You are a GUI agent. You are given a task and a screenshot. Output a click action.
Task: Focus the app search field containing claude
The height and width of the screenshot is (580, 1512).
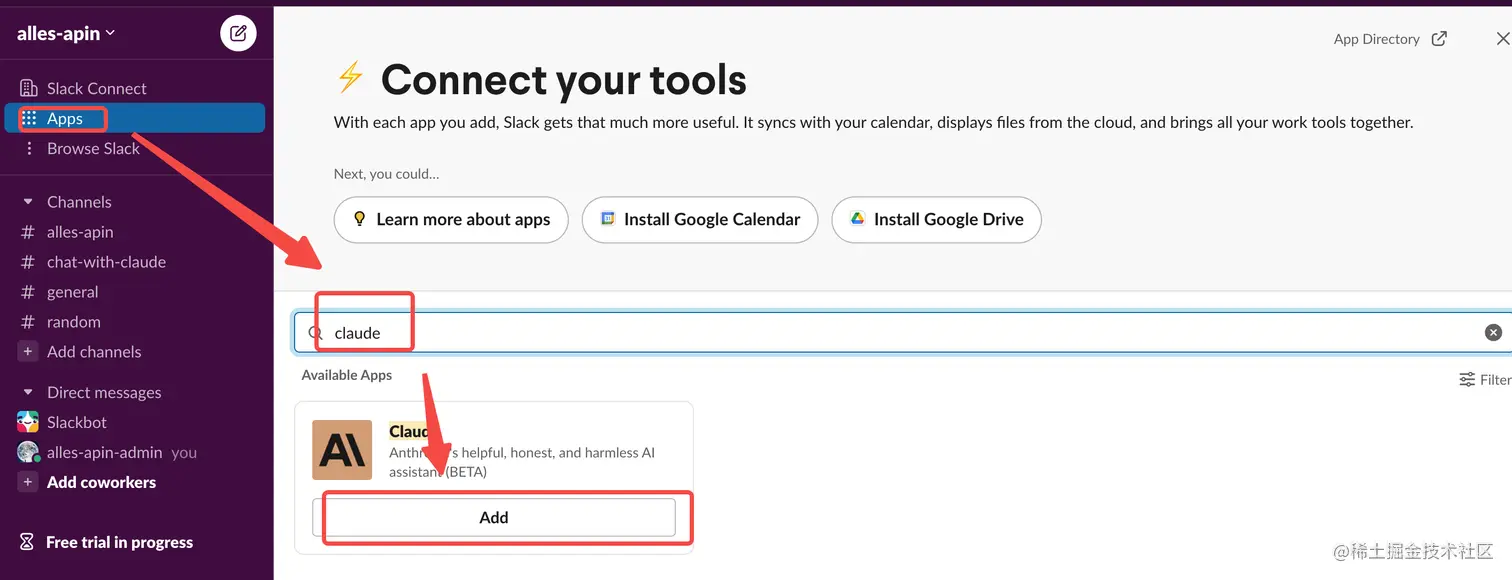coord(902,332)
